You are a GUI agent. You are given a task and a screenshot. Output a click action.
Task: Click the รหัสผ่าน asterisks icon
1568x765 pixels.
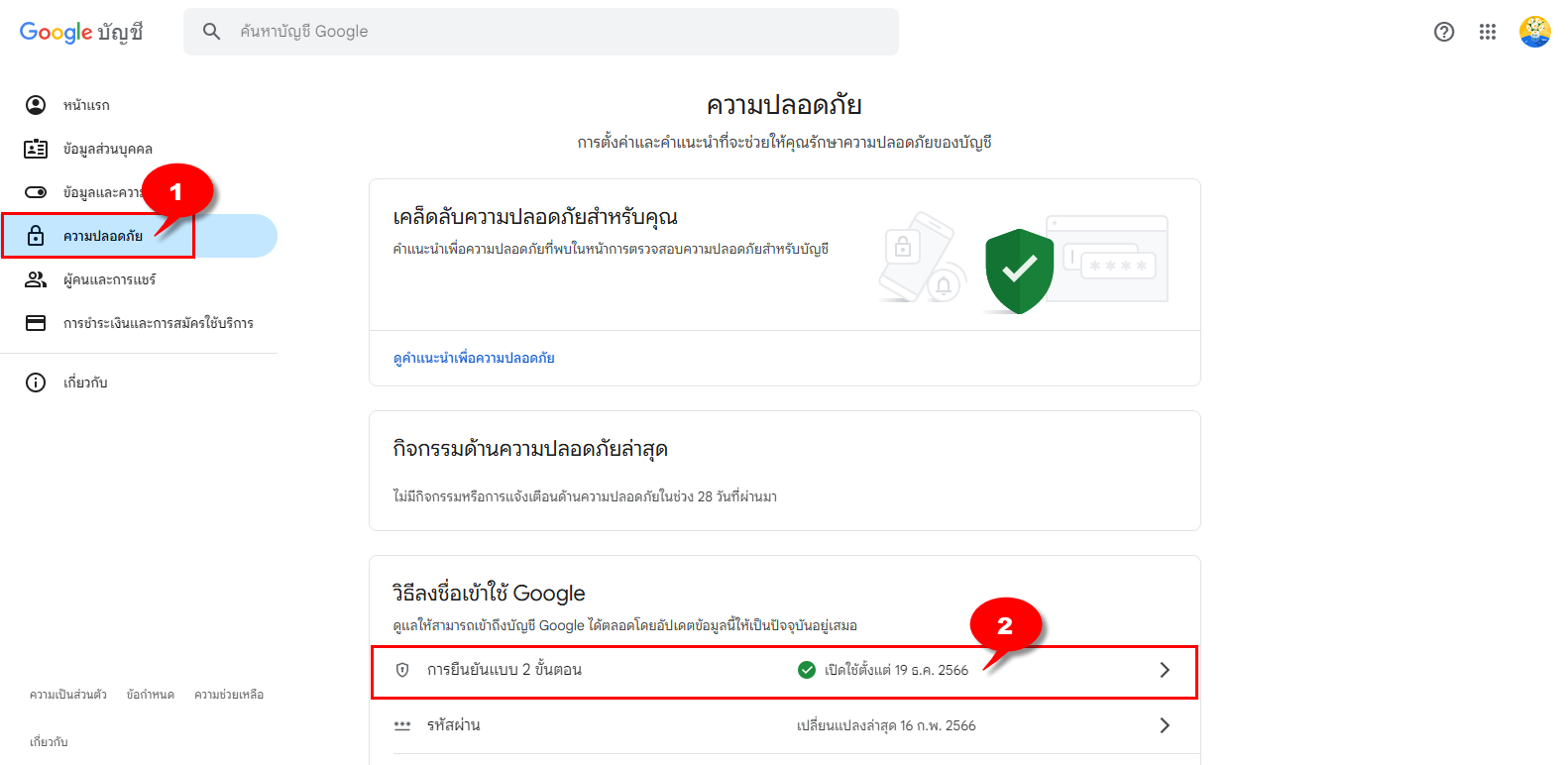(x=402, y=725)
